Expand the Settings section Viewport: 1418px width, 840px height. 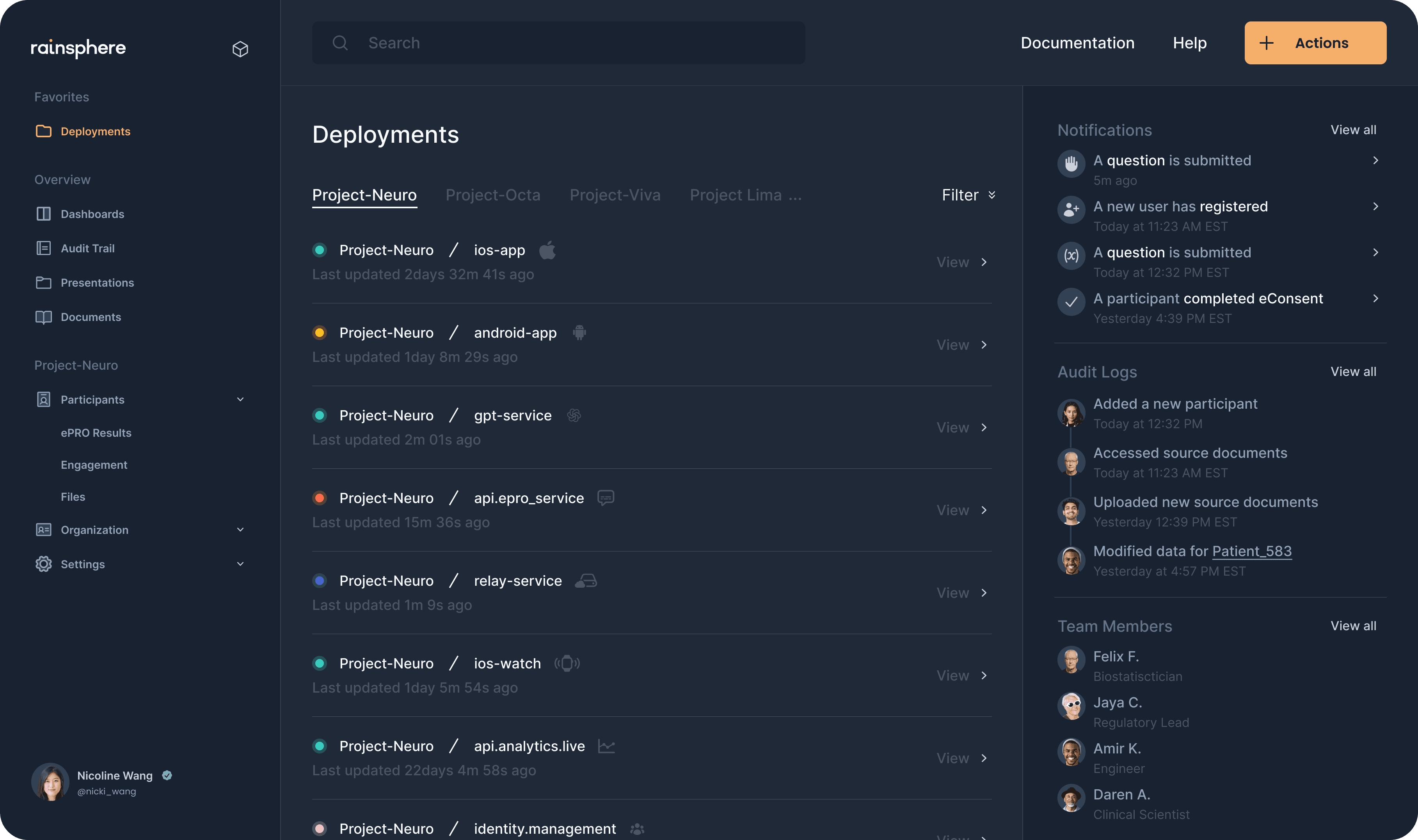pyautogui.click(x=240, y=564)
